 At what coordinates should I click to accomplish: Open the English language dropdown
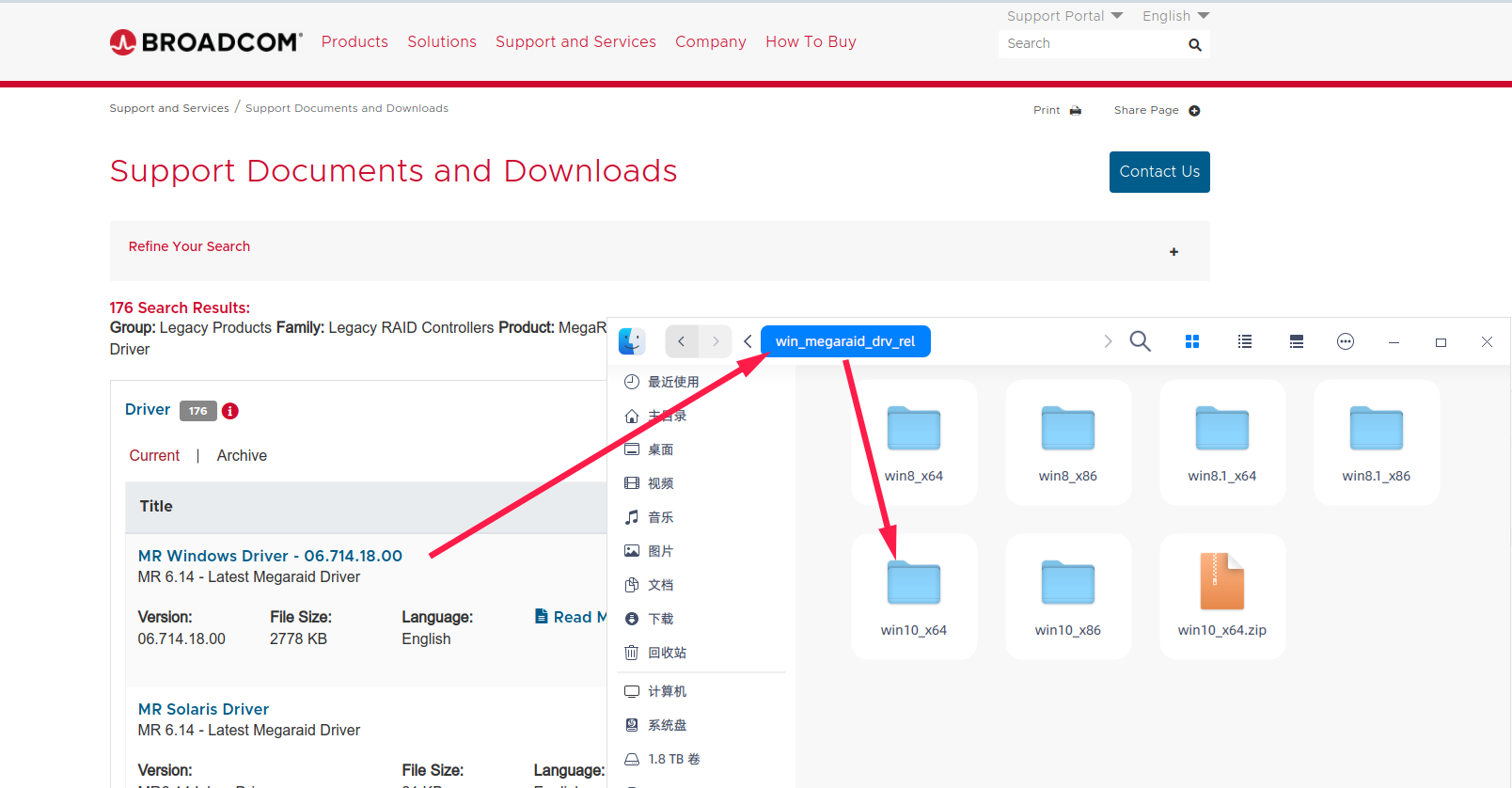[1176, 16]
